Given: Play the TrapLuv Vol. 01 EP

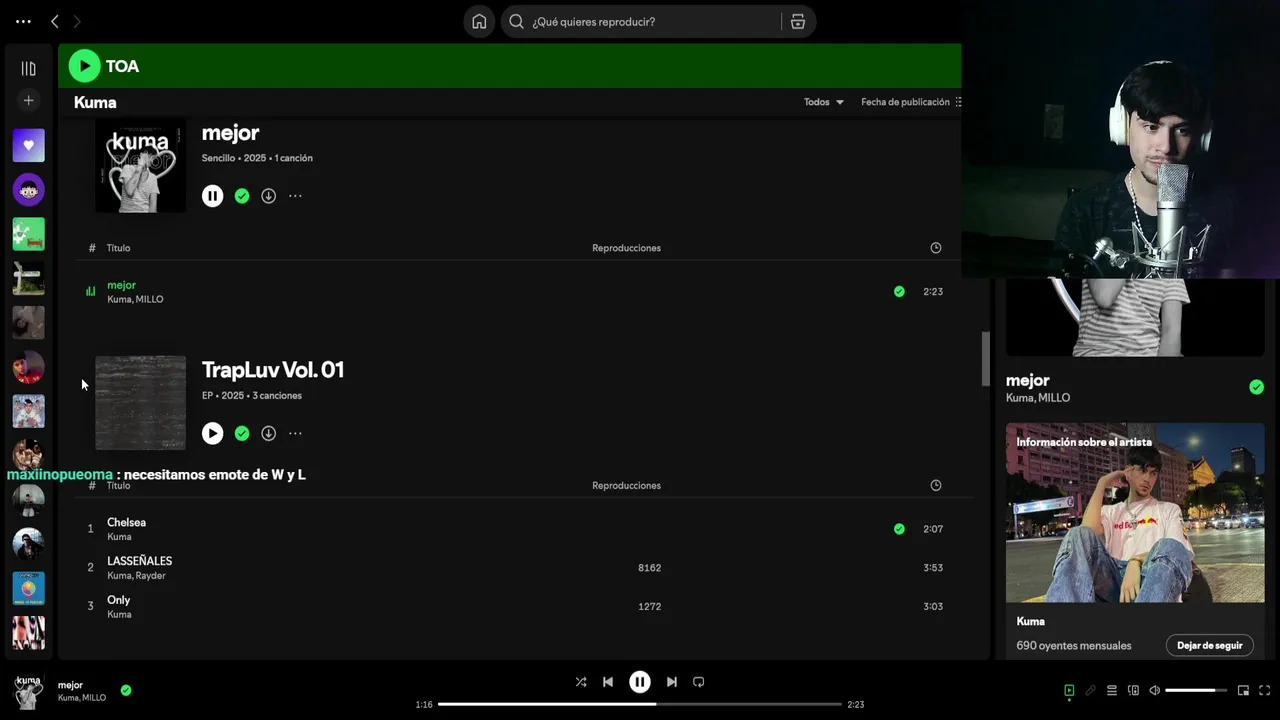Looking at the screenshot, I should click(x=212, y=433).
